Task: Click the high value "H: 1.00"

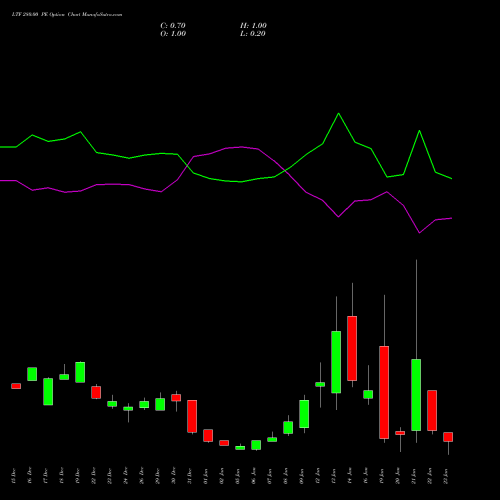Action: (x=253, y=26)
